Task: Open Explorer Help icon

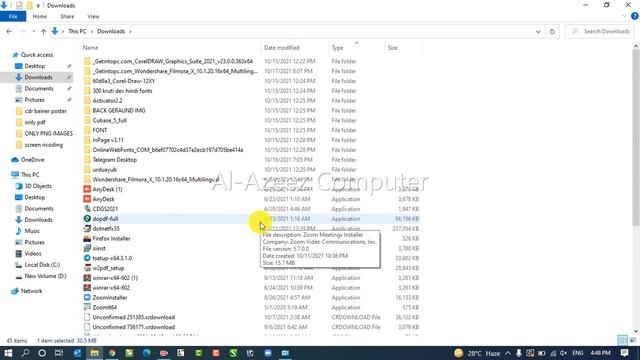Action: [634, 16]
